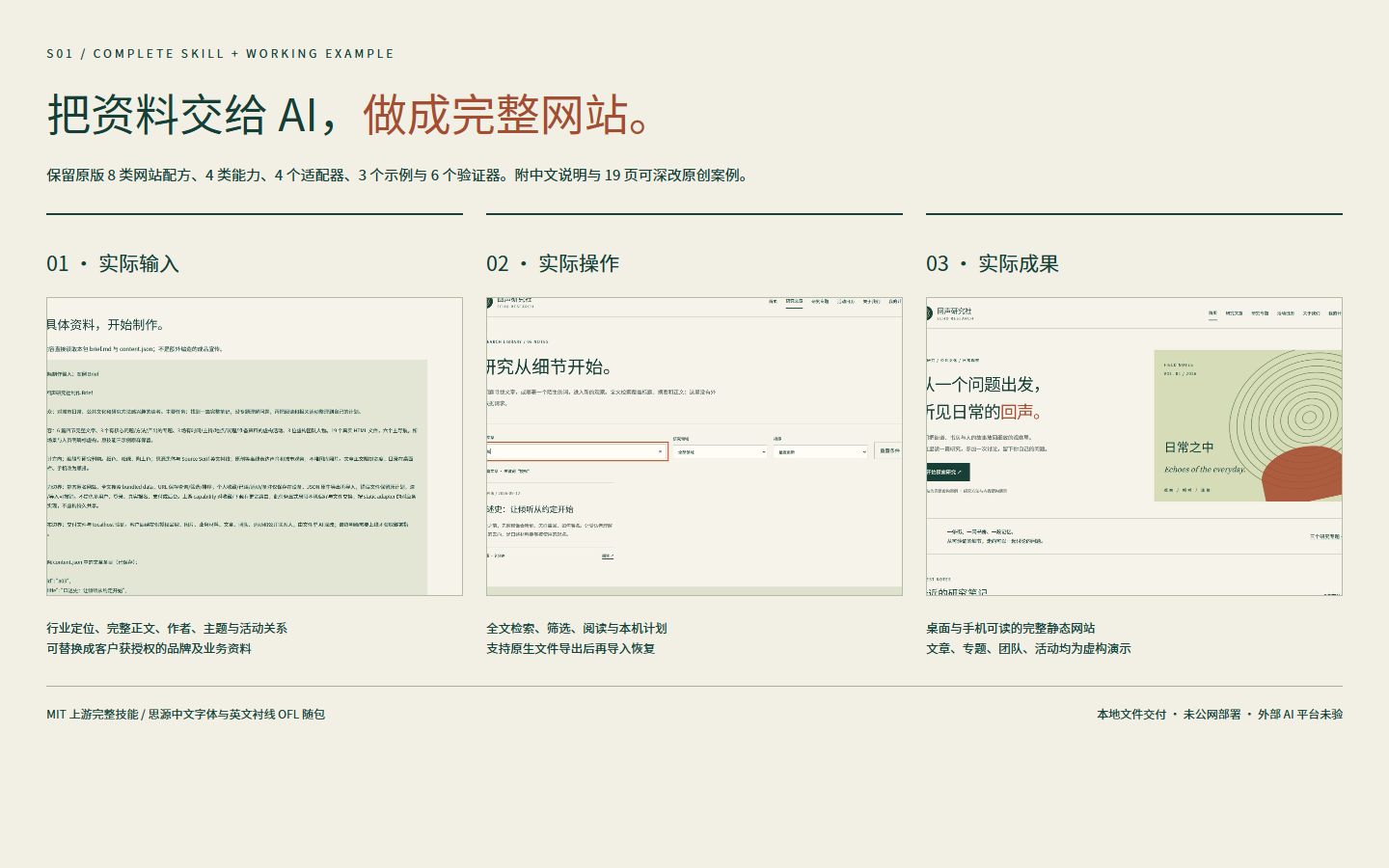This screenshot has height=868, width=1389.
Task: Click the caption '支持原生文件导出后再导入恢复'
Action: click(570, 648)
